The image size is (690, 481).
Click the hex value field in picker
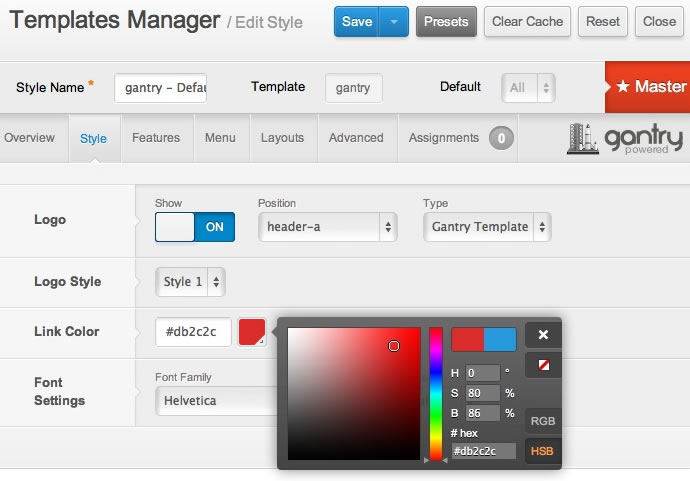[x=484, y=451]
